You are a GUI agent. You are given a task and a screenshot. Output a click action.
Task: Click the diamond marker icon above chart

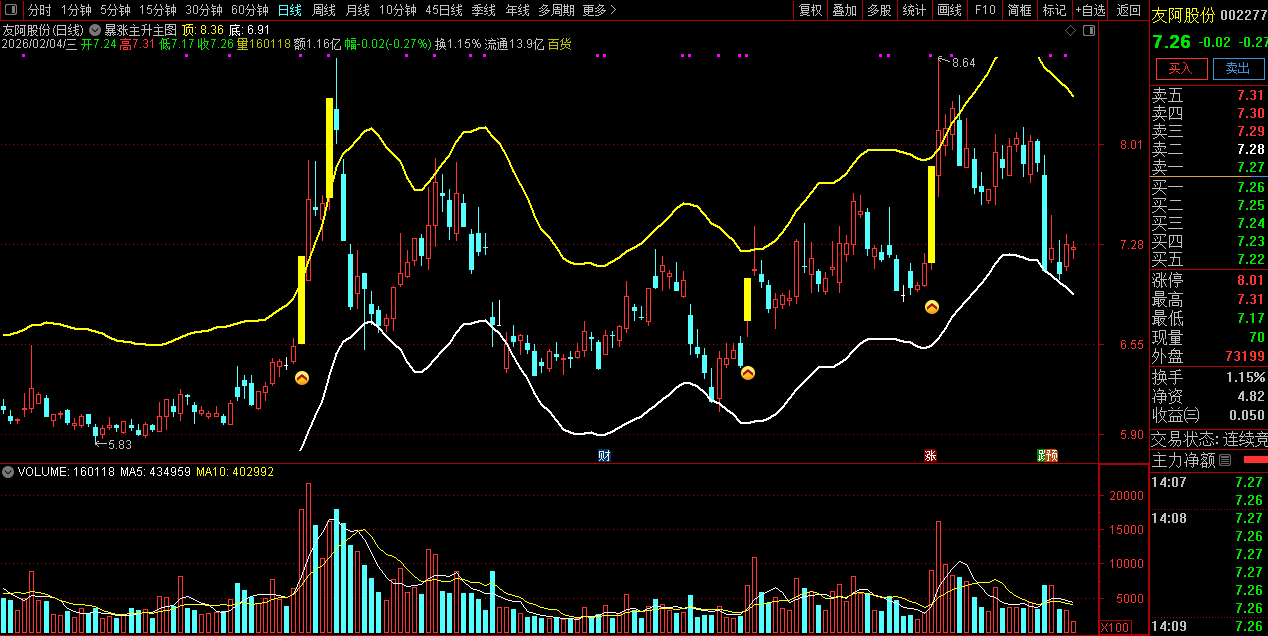1070,31
